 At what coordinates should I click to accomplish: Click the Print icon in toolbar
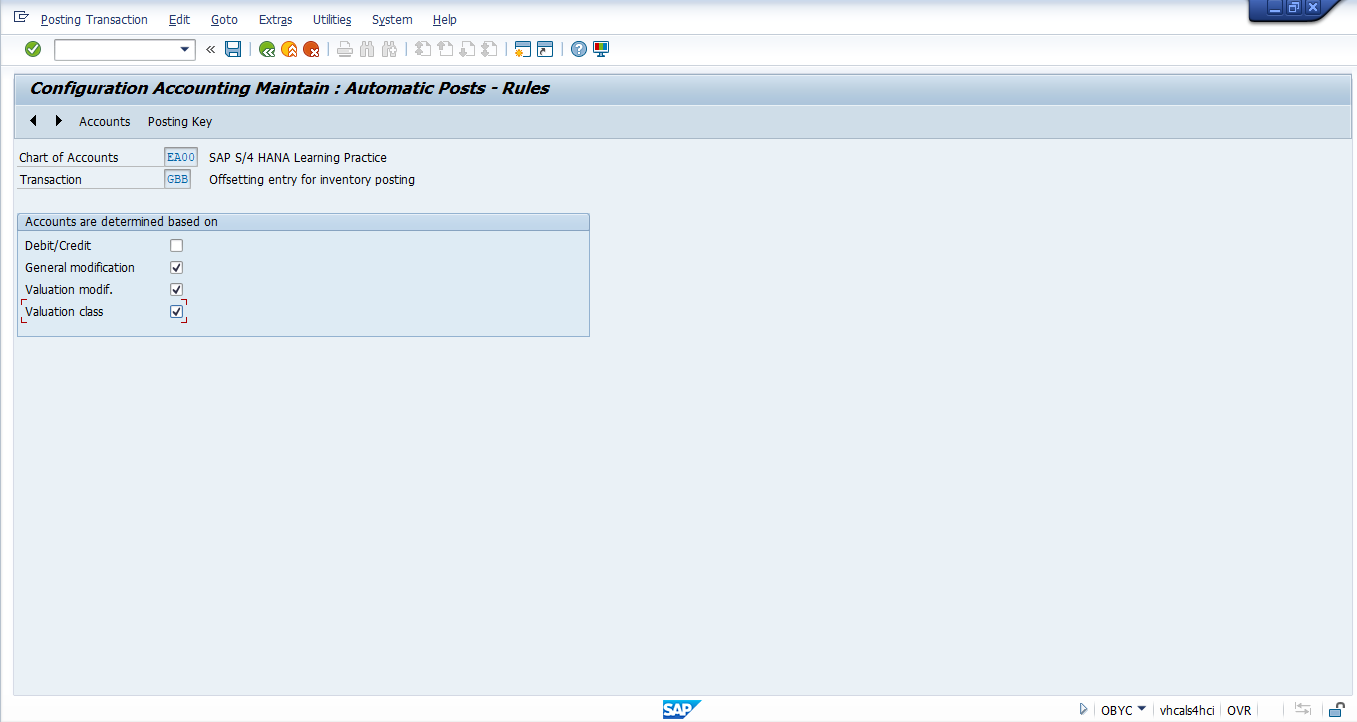pyautogui.click(x=345, y=49)
